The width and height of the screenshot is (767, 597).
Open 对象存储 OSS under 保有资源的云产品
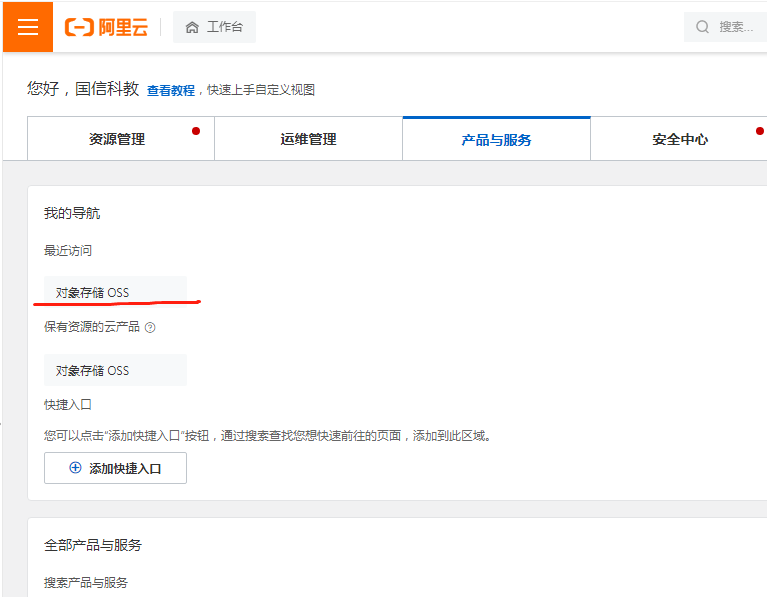[115, 370]
